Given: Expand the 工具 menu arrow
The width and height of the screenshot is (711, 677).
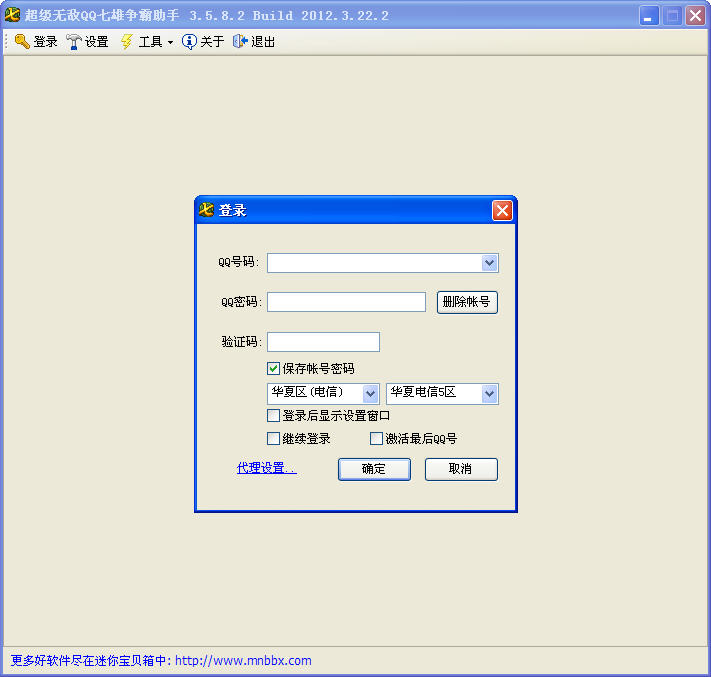Looking at the screenshot, I should (170, 42).
